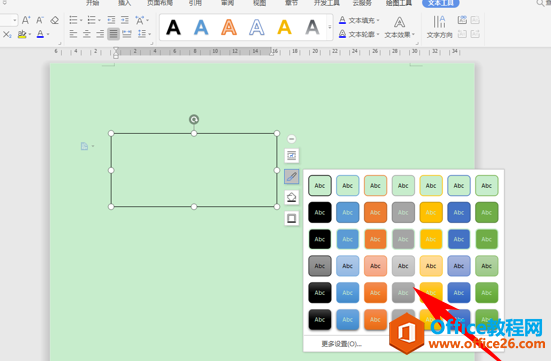This screenshot has width=552, height=361.
Task: Toggle align left paragraph alignment
Action: (x=73, y=34)
